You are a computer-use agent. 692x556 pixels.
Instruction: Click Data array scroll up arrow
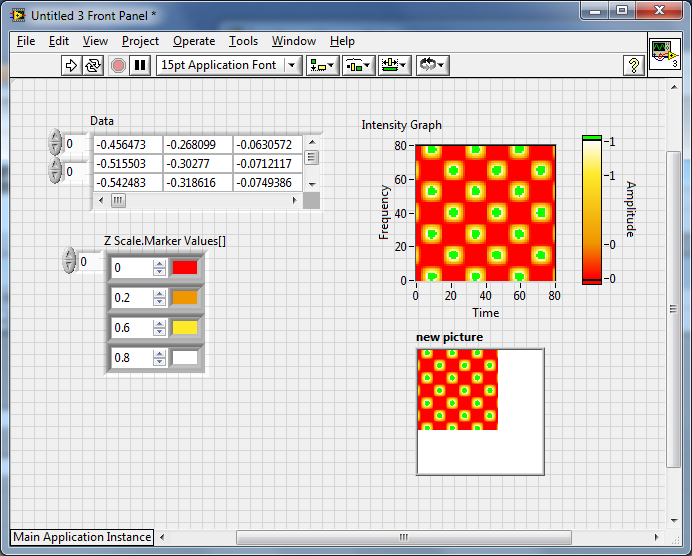tap(312, 142)
